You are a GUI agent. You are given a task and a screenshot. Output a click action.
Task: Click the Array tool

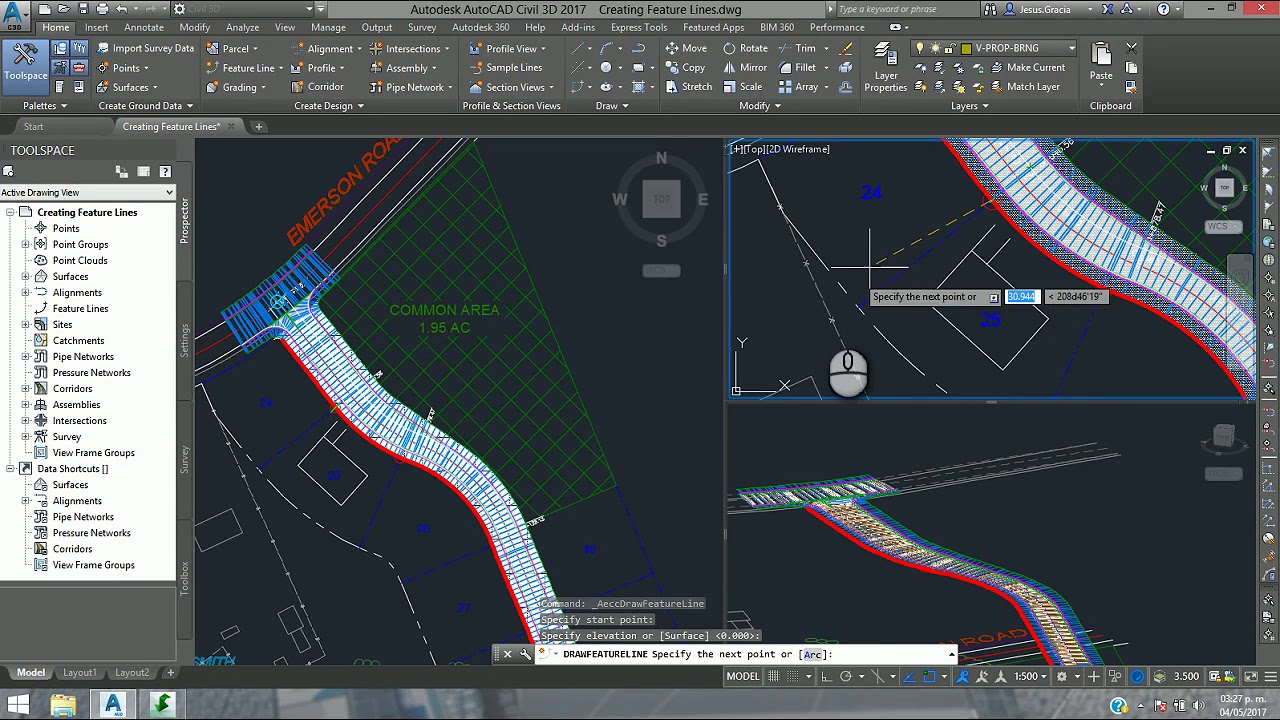799,87
